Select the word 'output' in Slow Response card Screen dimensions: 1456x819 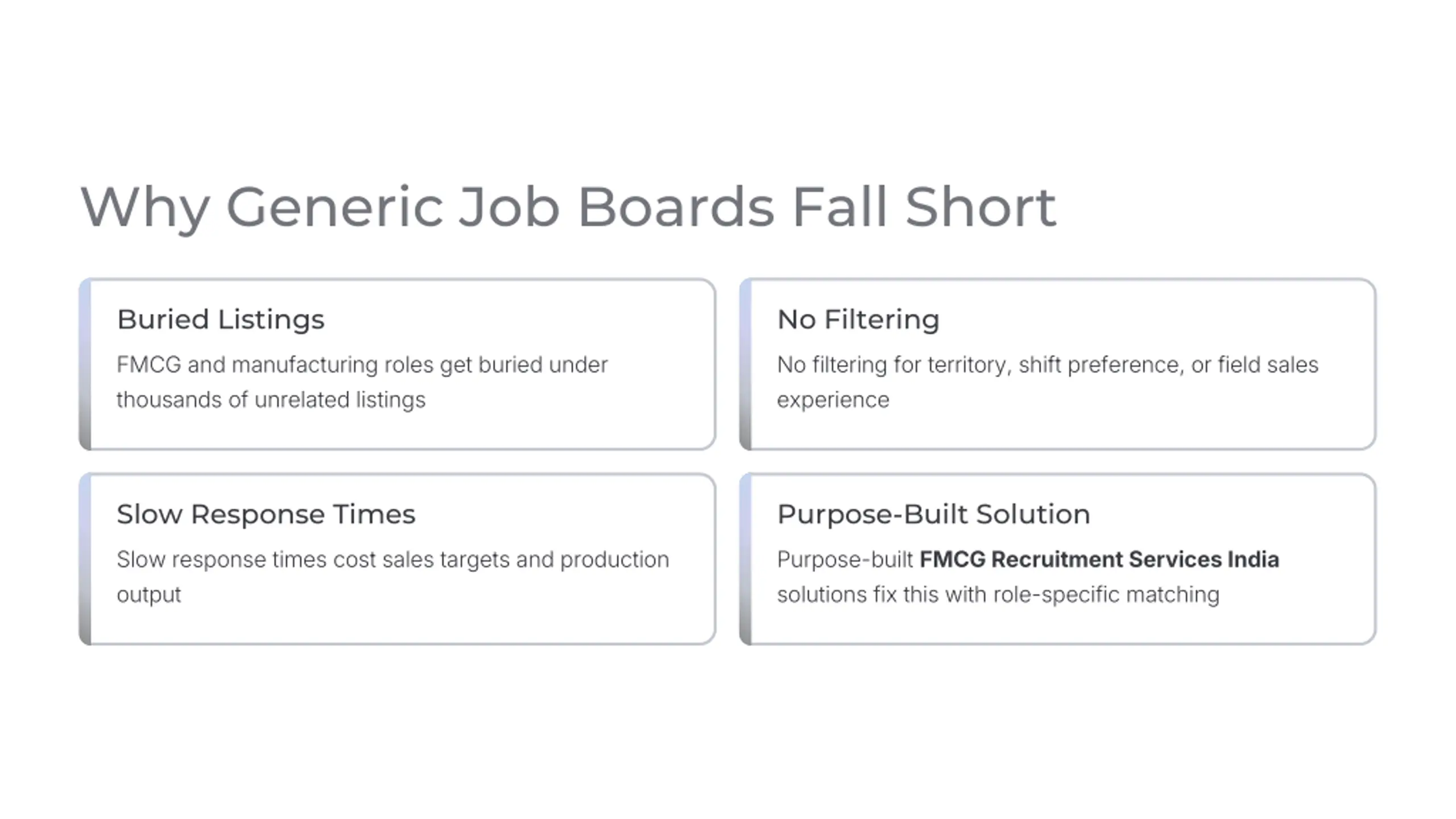point(149,595)
